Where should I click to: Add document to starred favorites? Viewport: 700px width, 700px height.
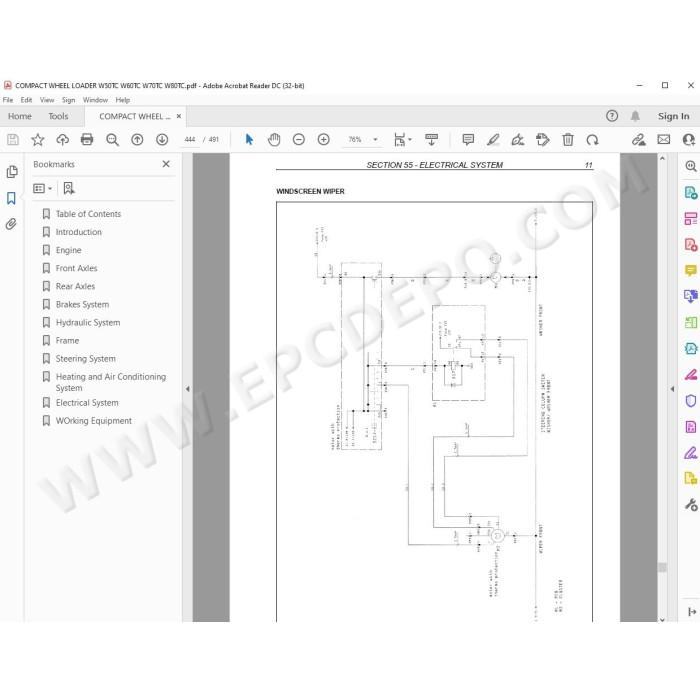(38, 140)
